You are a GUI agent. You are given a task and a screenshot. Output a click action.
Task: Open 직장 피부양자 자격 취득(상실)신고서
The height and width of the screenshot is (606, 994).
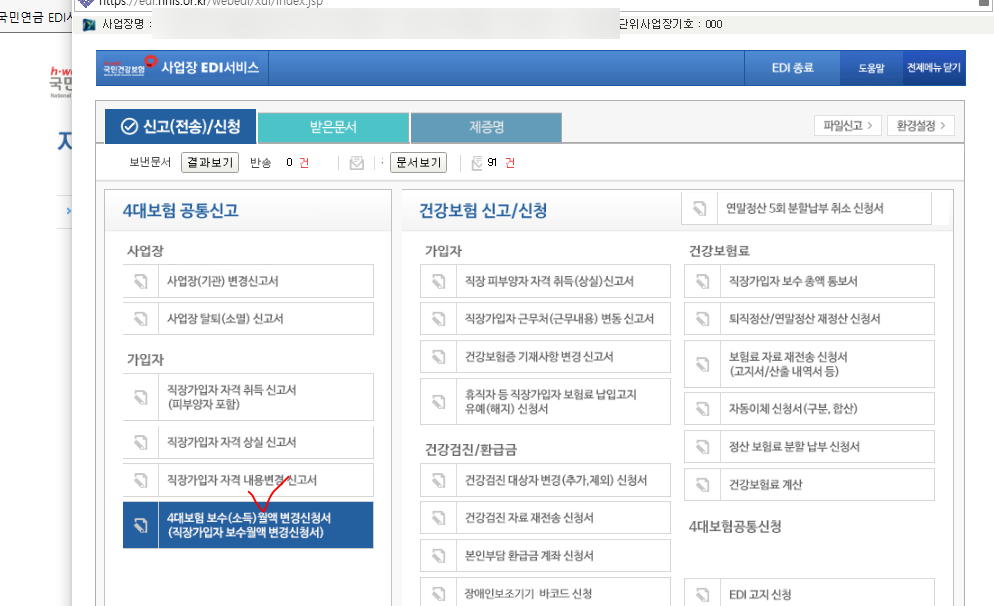[x=546, y=281]
